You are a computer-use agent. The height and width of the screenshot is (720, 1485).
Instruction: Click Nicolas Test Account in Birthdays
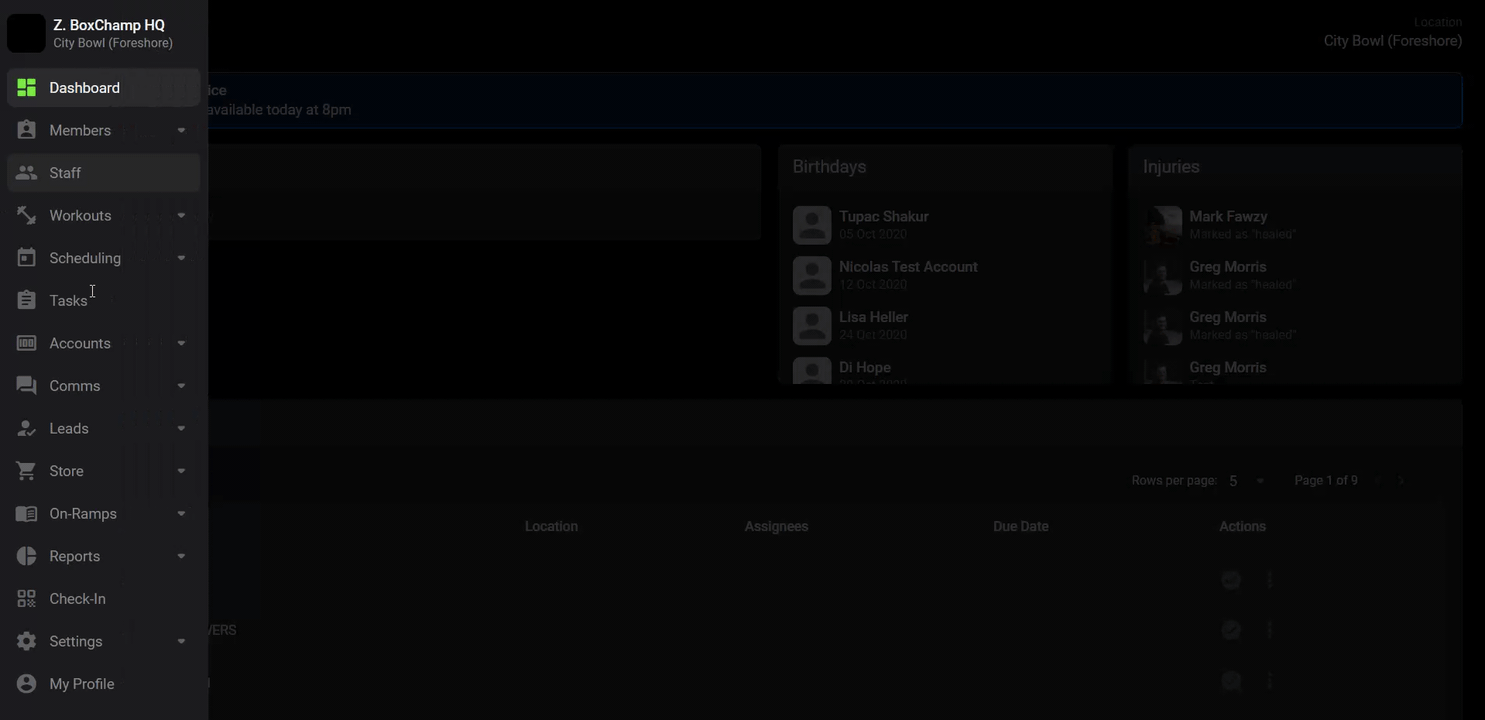pos(908,267)
